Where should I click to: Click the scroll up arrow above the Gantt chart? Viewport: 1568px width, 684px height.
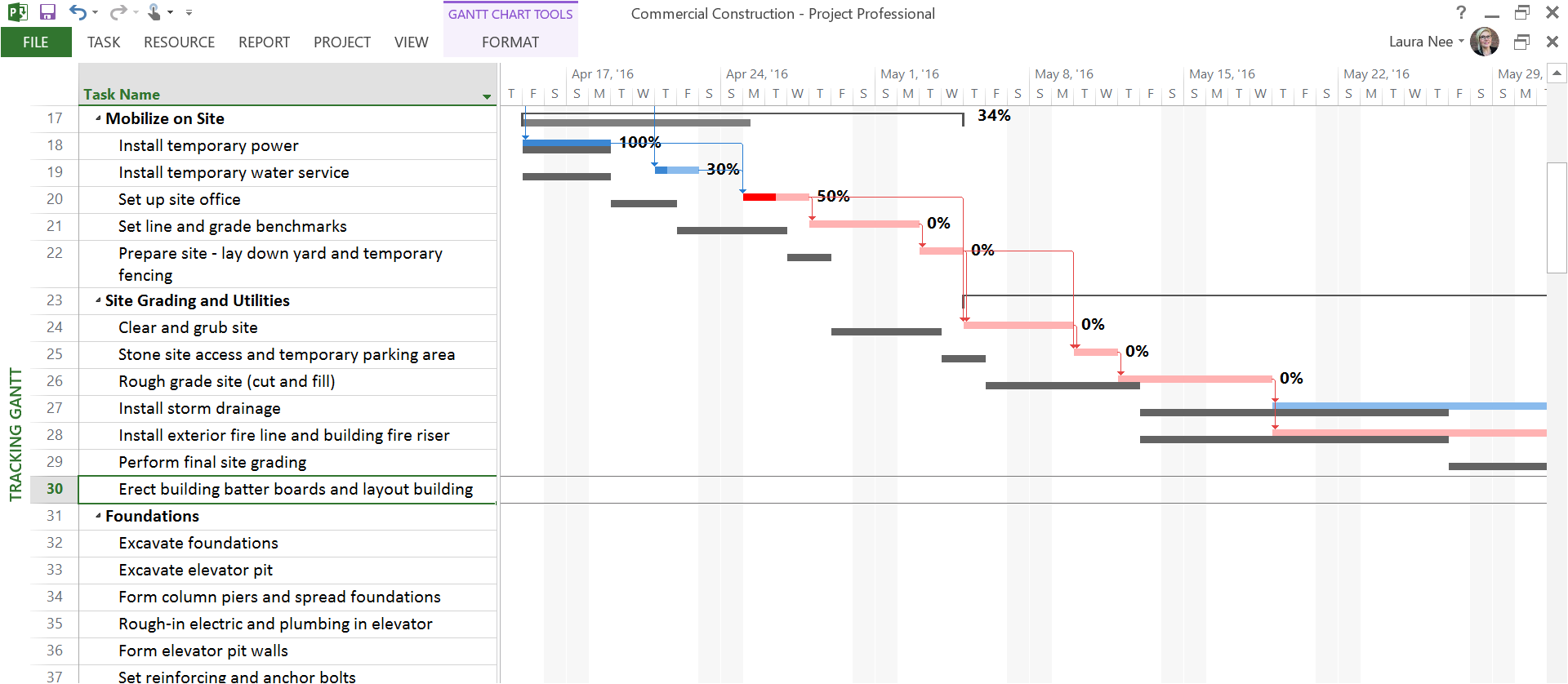tap(1557, 73)
